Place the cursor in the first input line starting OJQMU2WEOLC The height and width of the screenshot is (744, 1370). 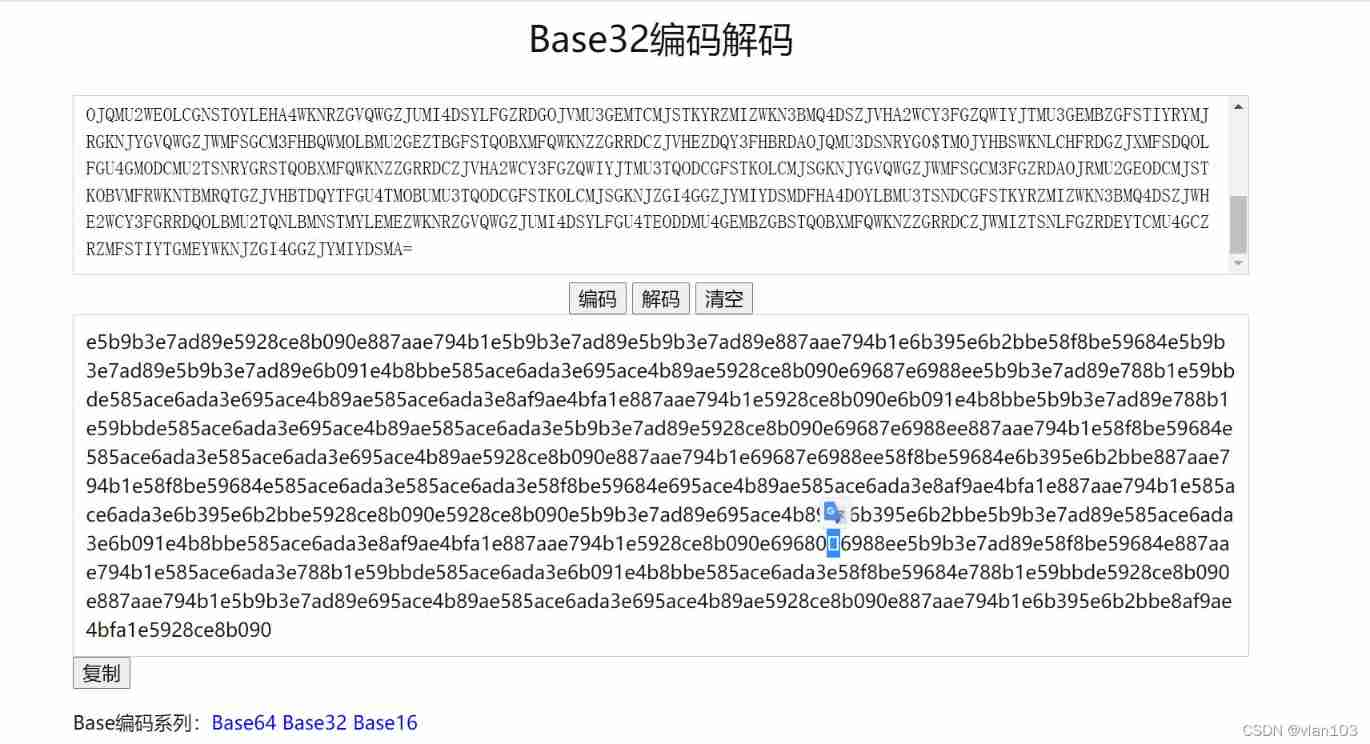pyautogui.click(x=648, y=114)
